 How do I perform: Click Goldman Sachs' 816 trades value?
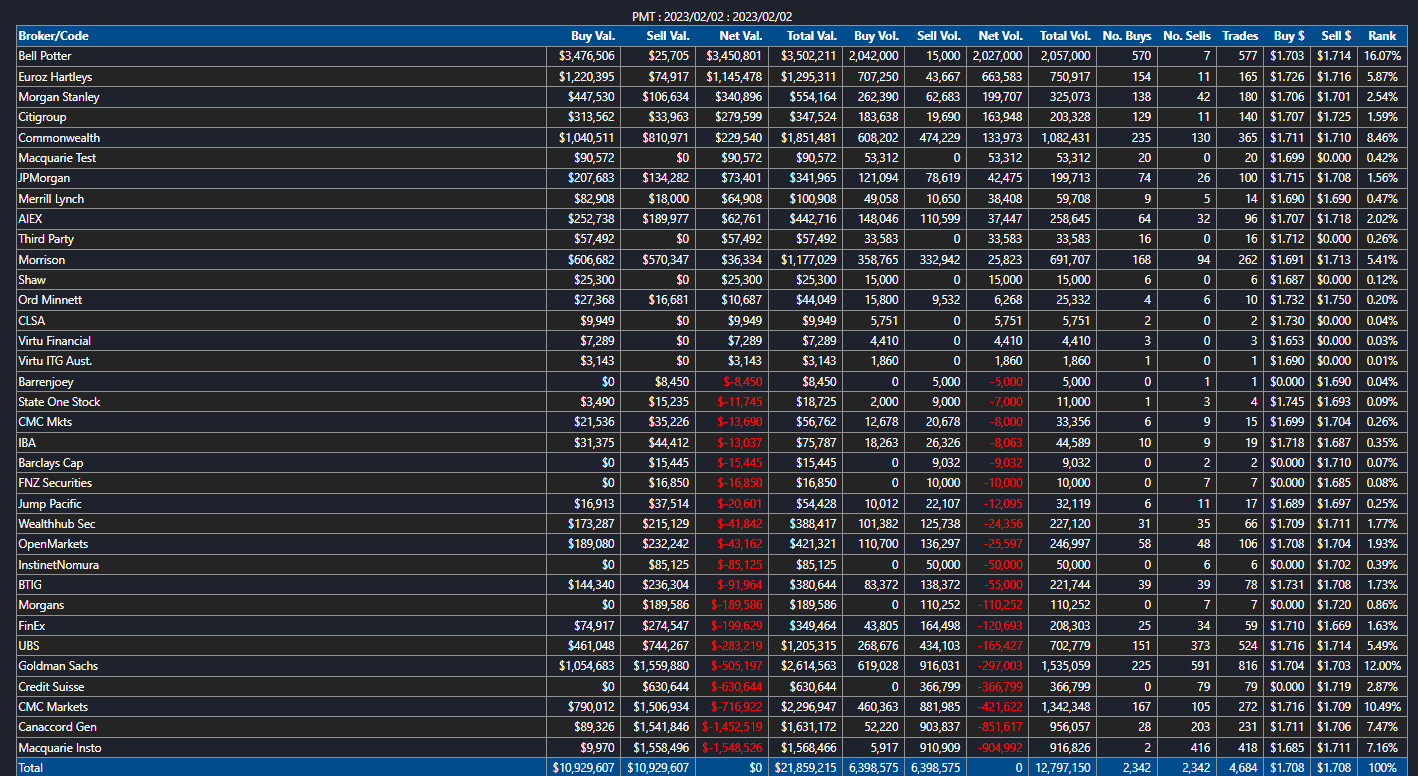1249,666
